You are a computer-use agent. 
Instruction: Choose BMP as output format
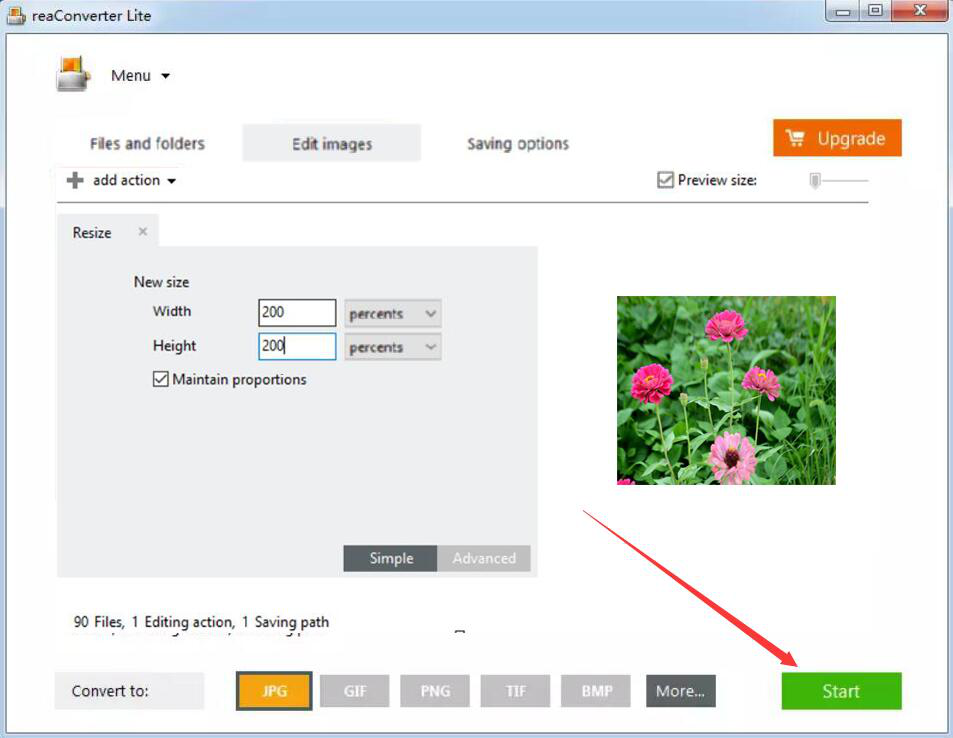[x=596, y=691]
